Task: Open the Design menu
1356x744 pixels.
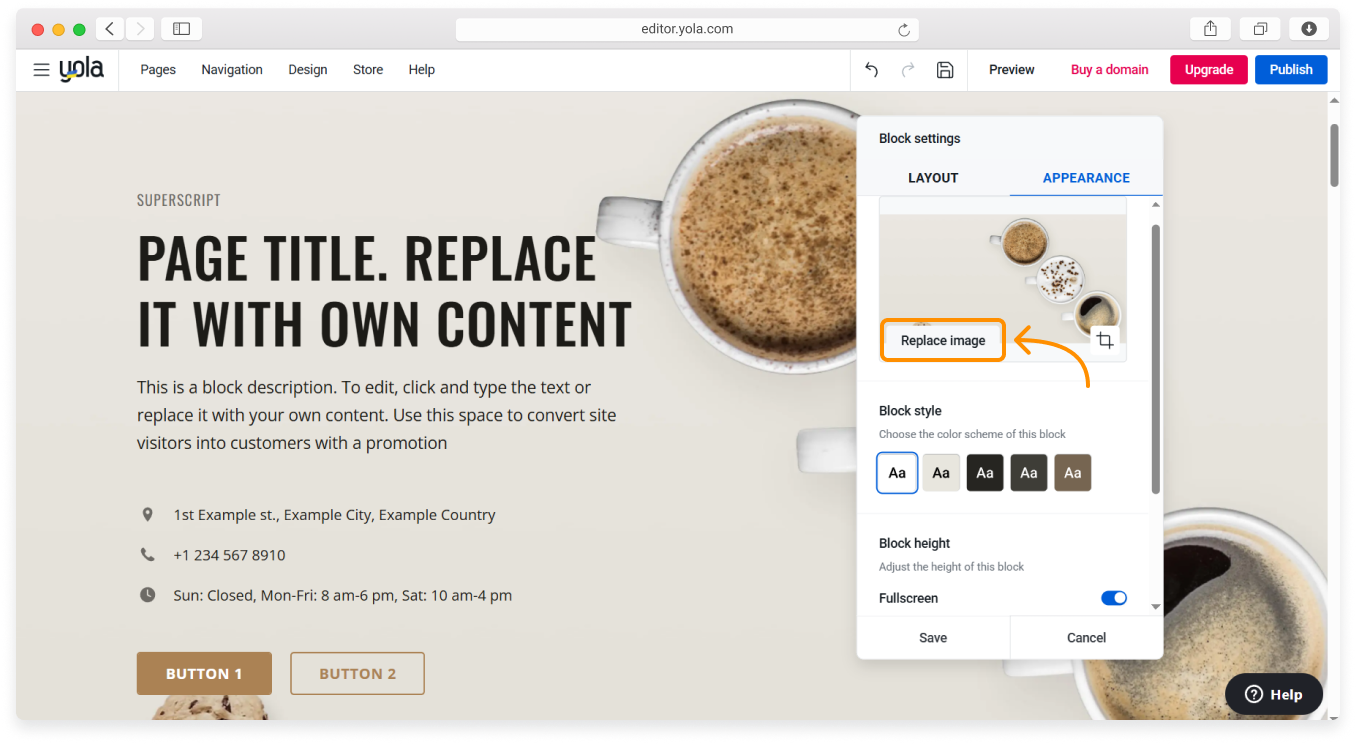Action: (x=307, y=70)
